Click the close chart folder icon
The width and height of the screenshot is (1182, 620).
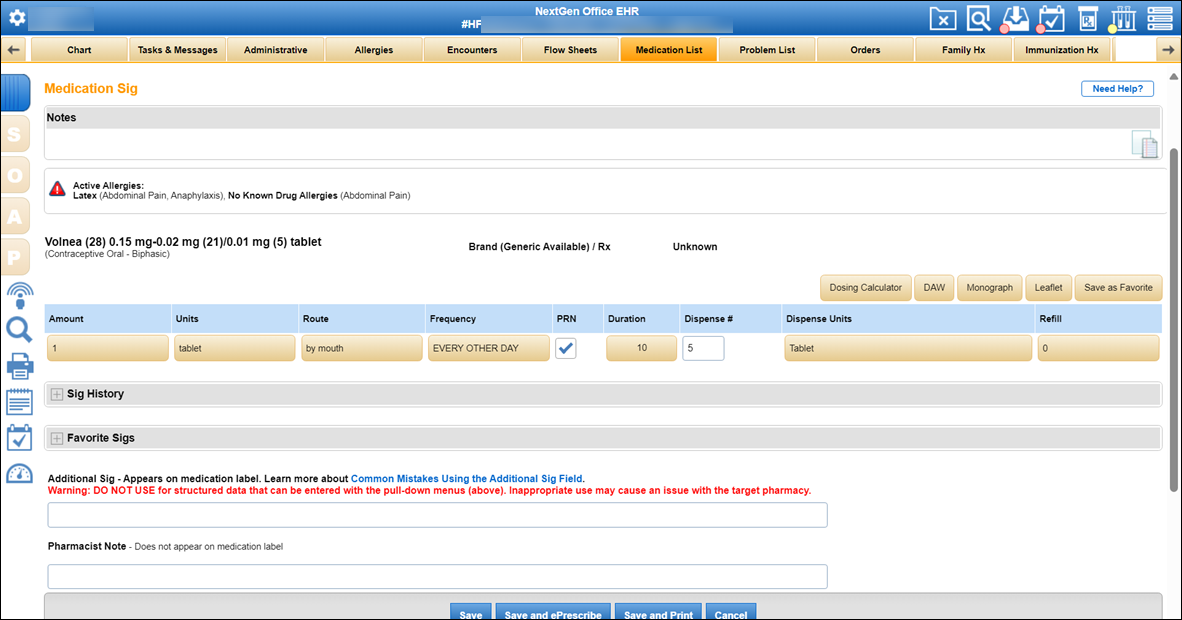[x=942, y=18]
